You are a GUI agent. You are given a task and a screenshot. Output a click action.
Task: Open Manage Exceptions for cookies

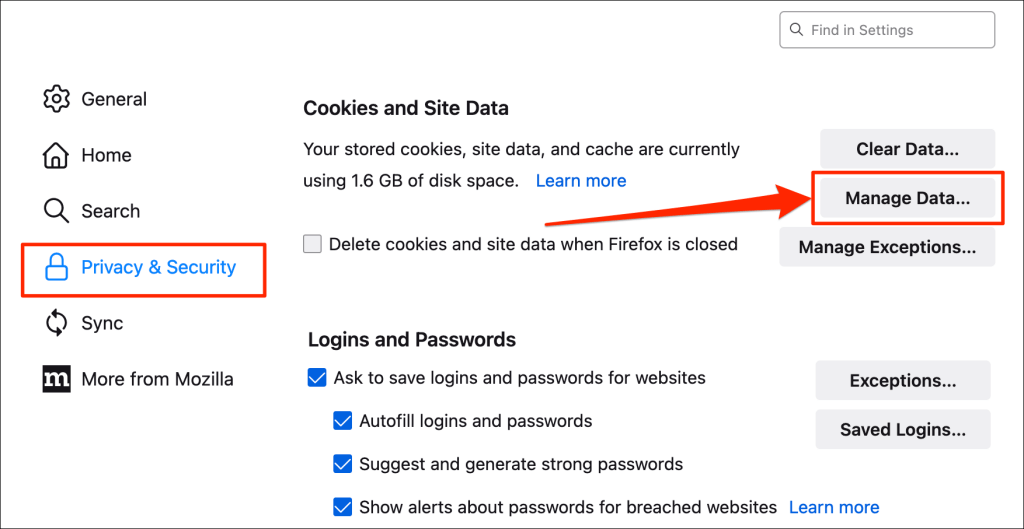(x=887, y=247)
